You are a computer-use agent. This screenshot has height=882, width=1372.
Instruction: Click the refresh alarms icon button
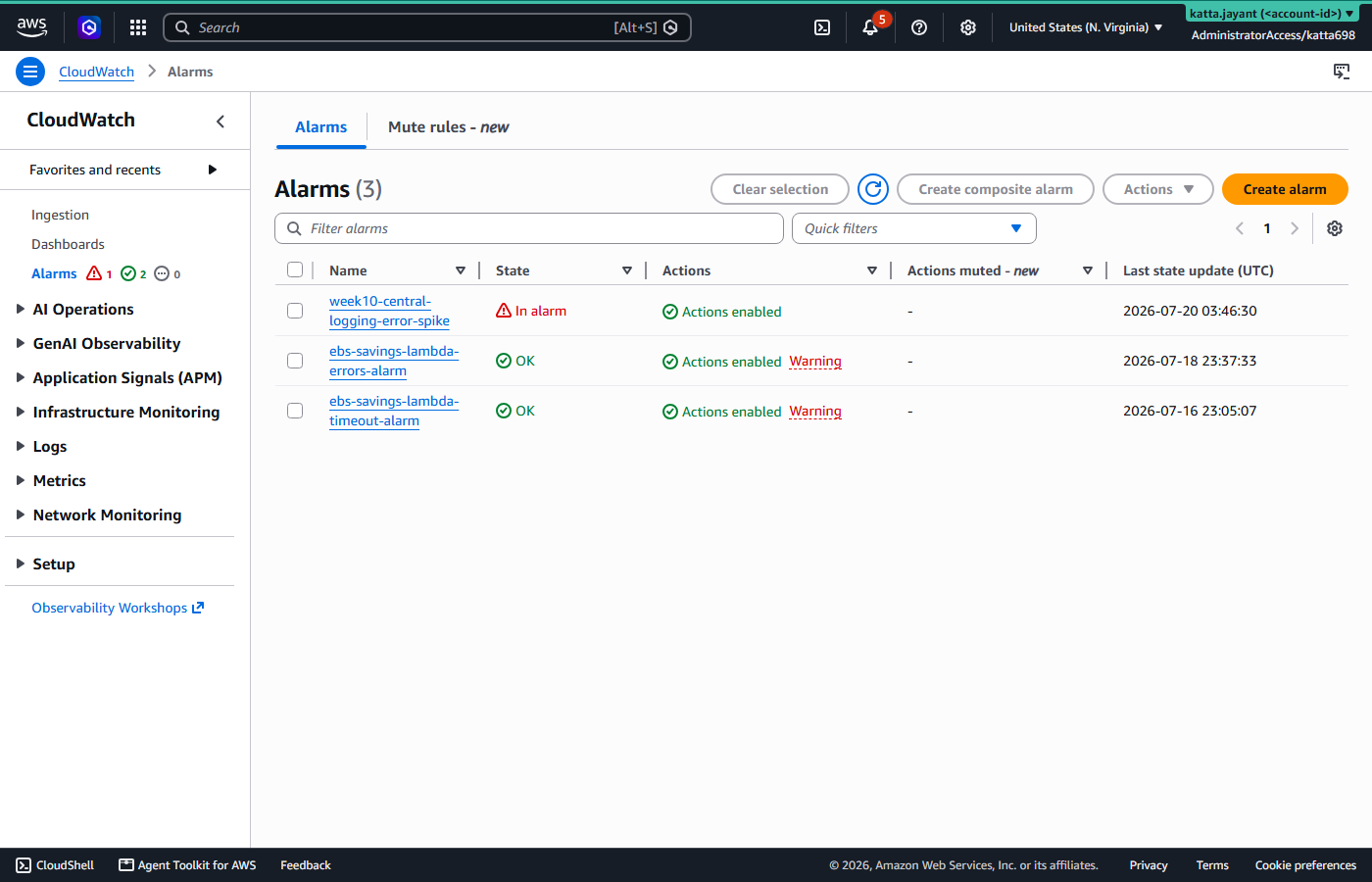(873, 189)
